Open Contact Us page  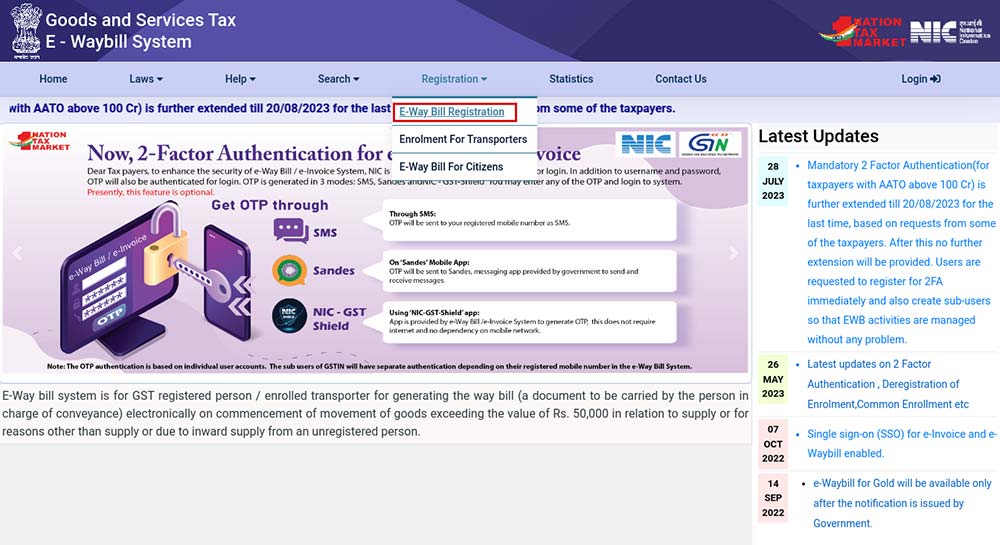pos(680,79)
